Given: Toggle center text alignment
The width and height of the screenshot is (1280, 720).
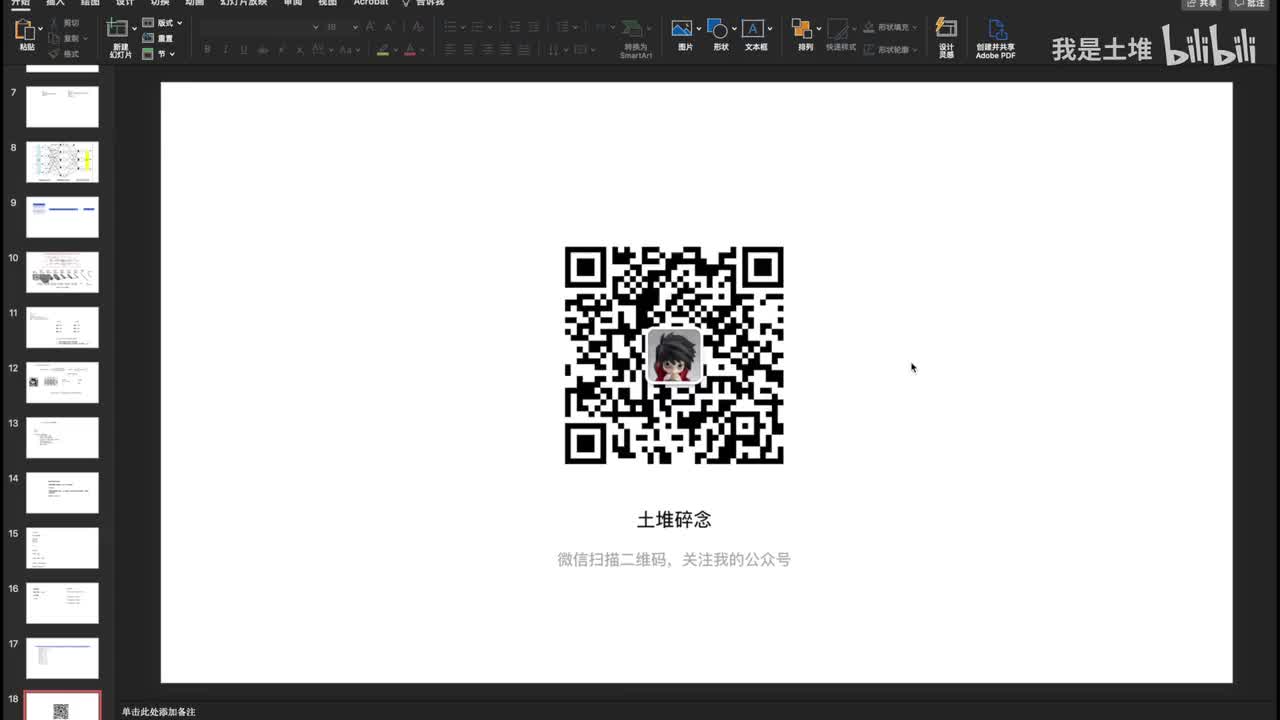Looking at the screenshot, I should point(468,49).
